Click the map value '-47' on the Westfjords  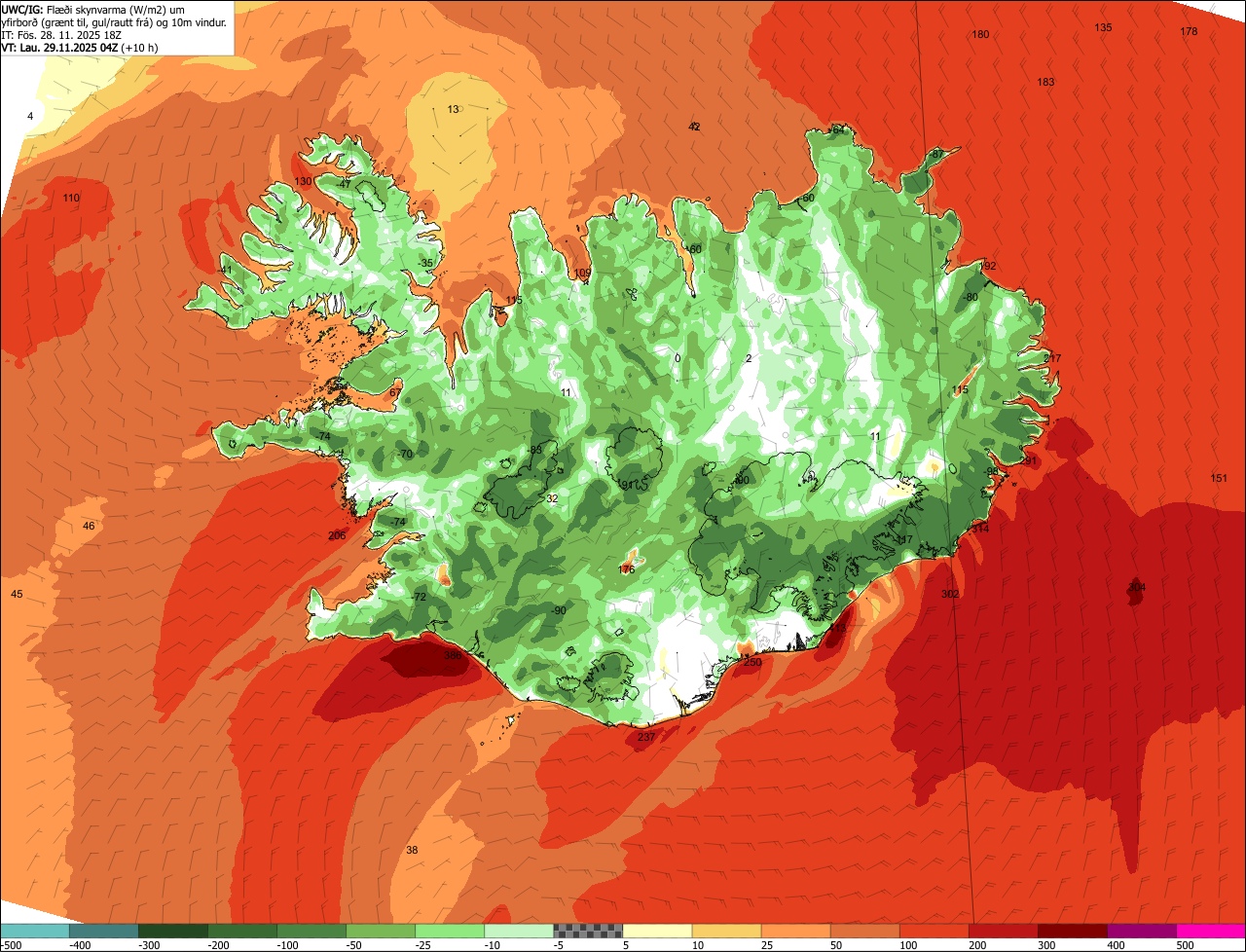pos(344,184)
